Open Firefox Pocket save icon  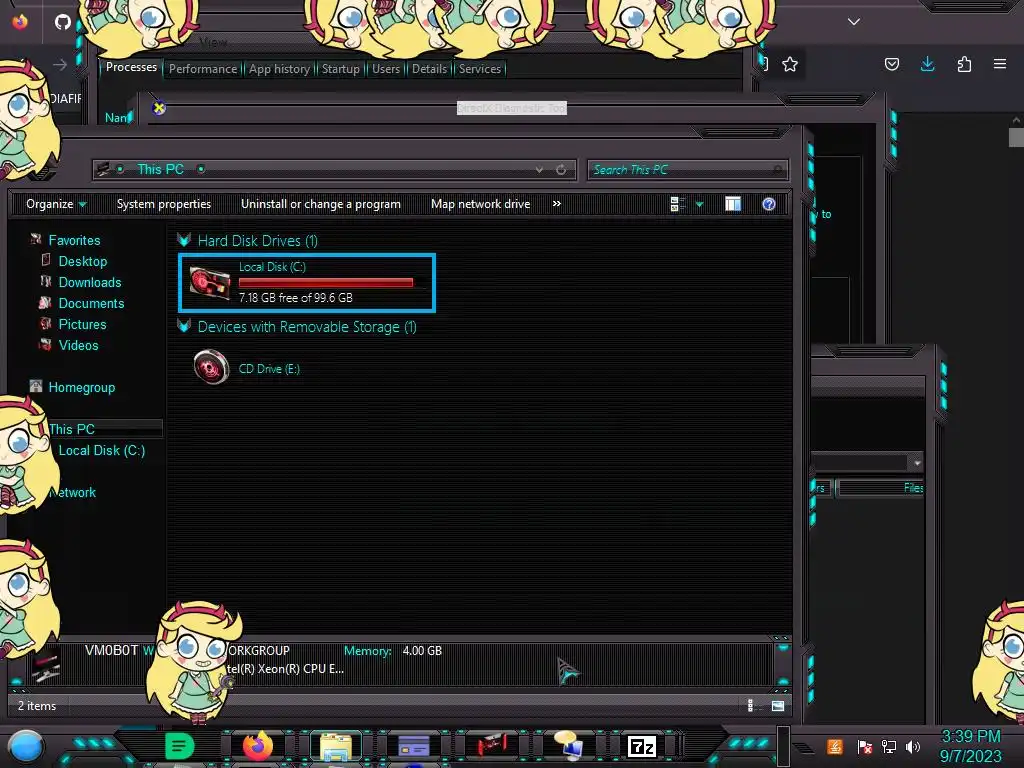[x=891, y=64]
